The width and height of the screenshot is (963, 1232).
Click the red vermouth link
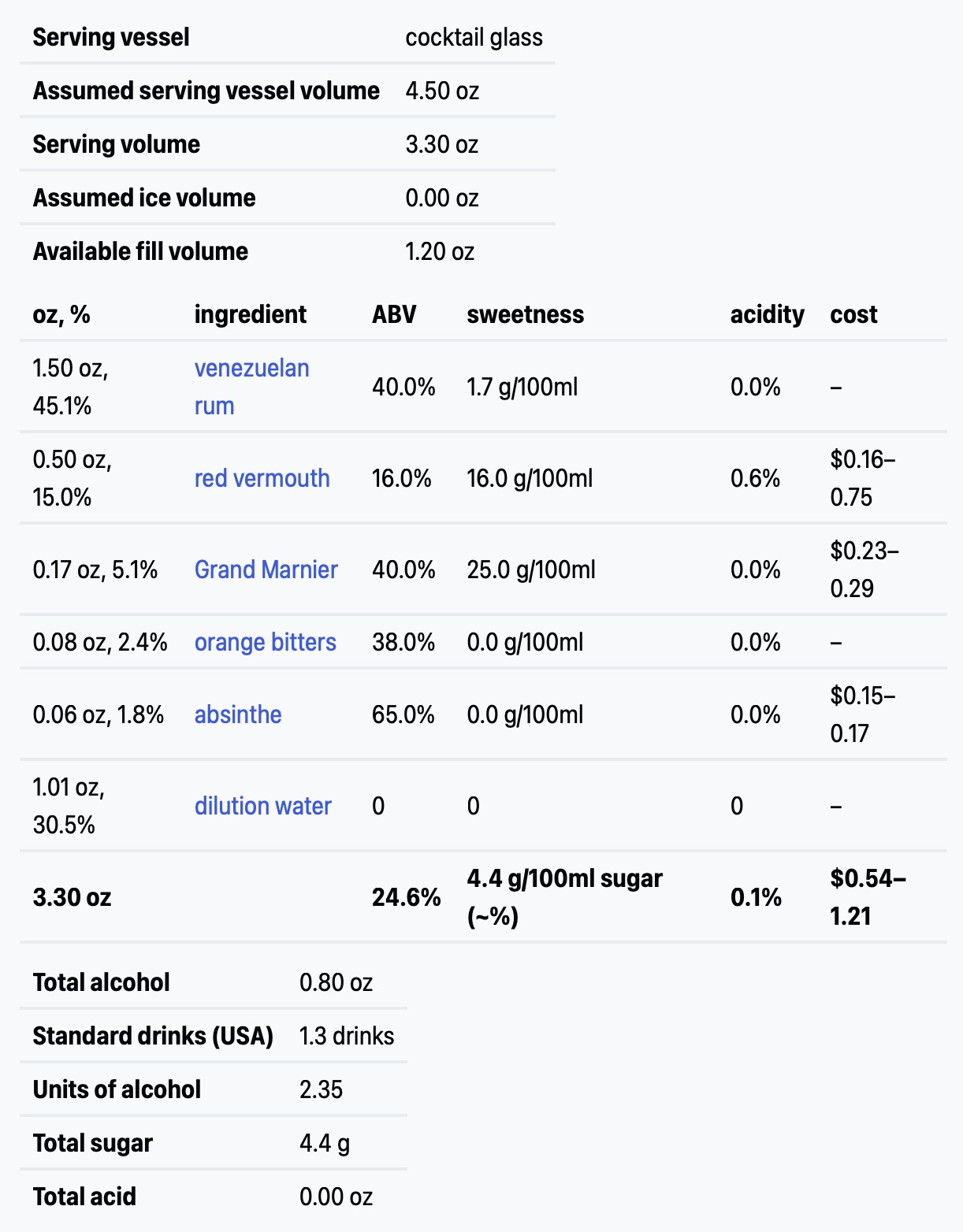tap(262, 478)
